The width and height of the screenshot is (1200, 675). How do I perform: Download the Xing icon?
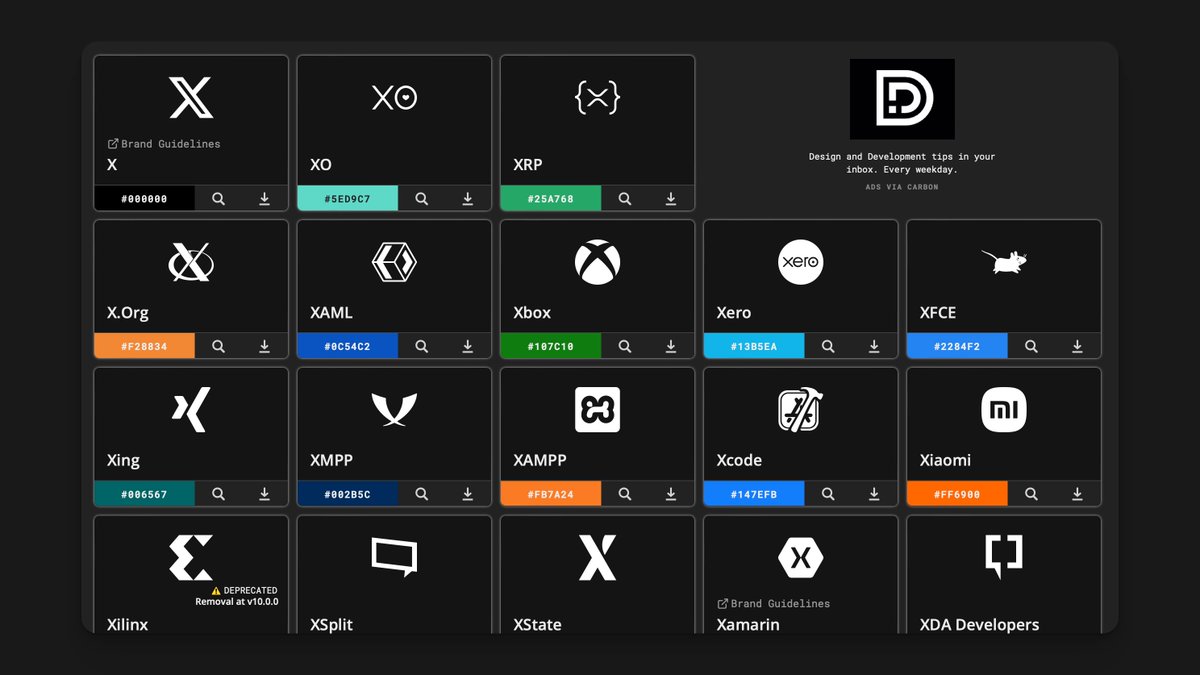(265, 495)
